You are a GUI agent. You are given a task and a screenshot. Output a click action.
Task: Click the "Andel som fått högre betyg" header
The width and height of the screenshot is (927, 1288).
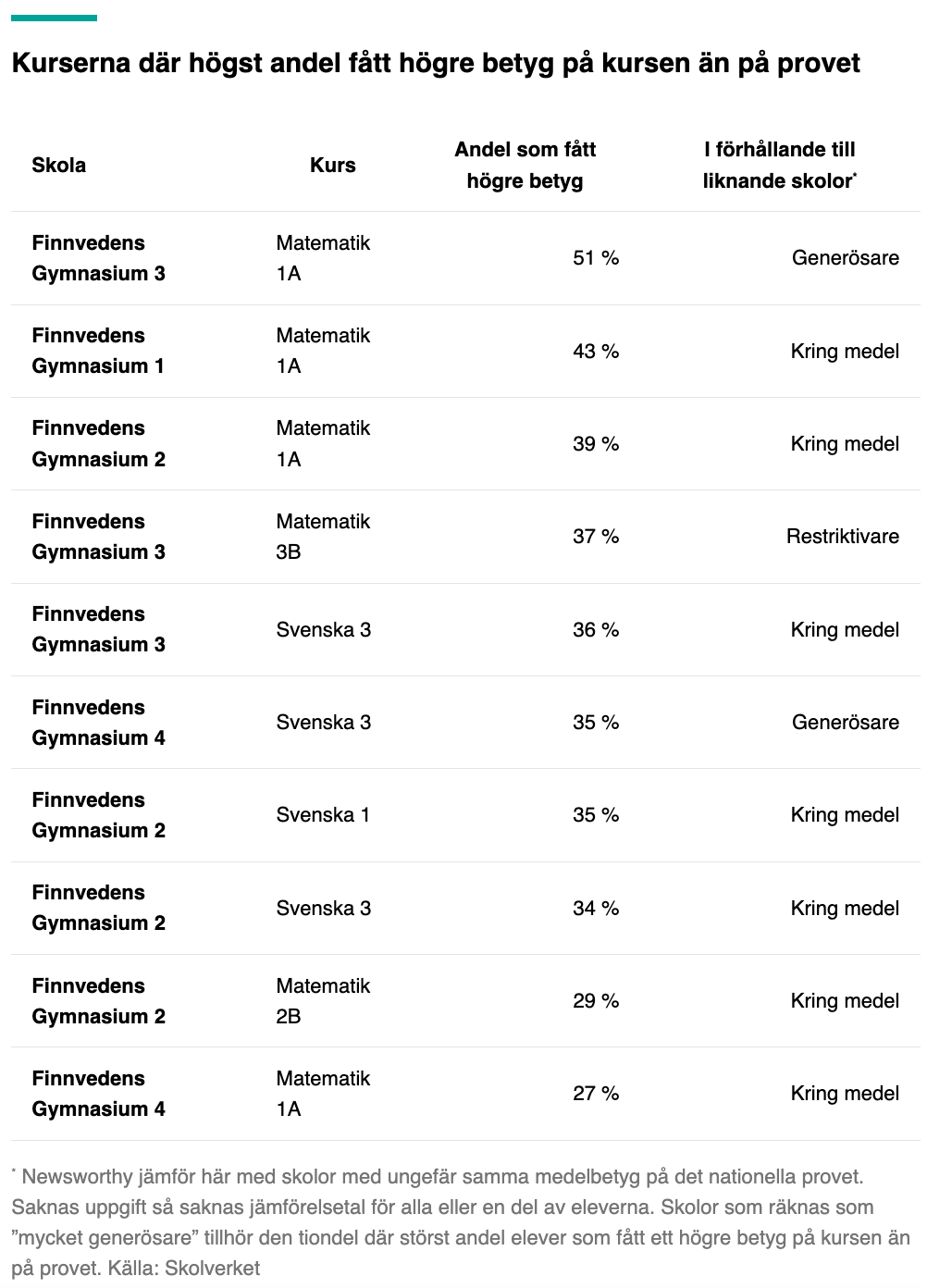tap(525, 166)
